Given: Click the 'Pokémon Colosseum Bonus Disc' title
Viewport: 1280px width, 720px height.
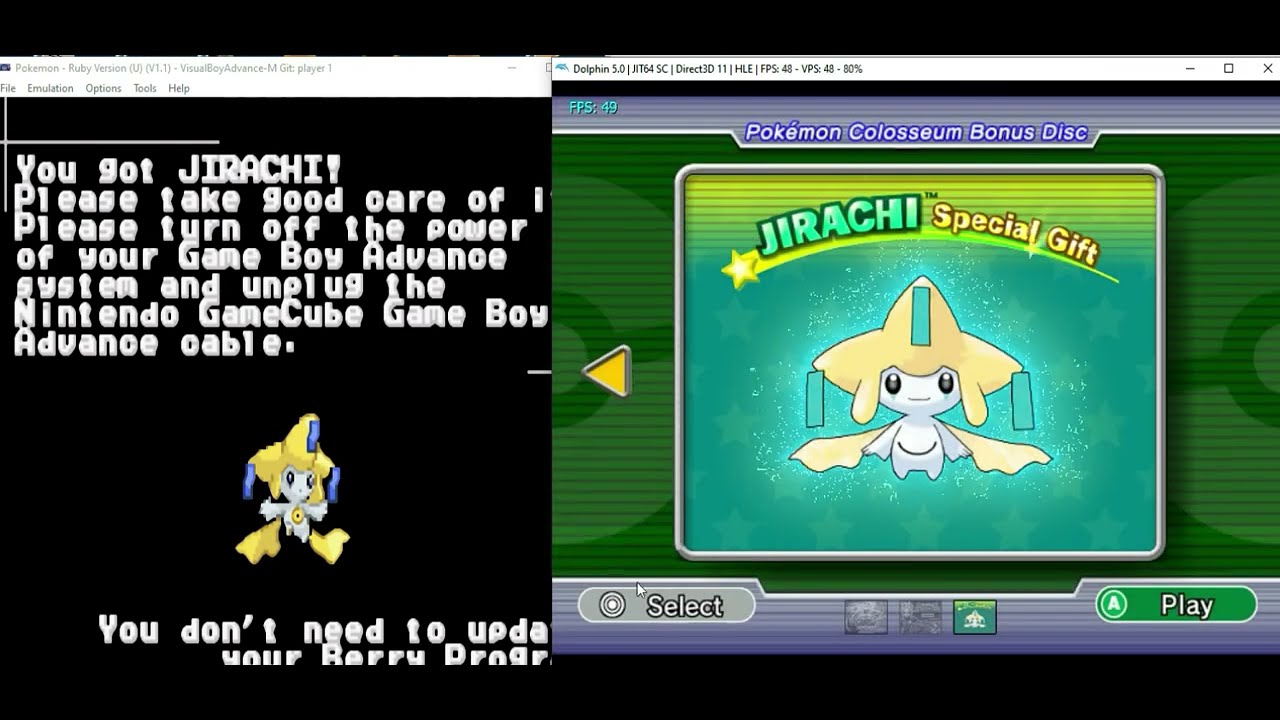Looking at the screenshot, I should (916, 132).
